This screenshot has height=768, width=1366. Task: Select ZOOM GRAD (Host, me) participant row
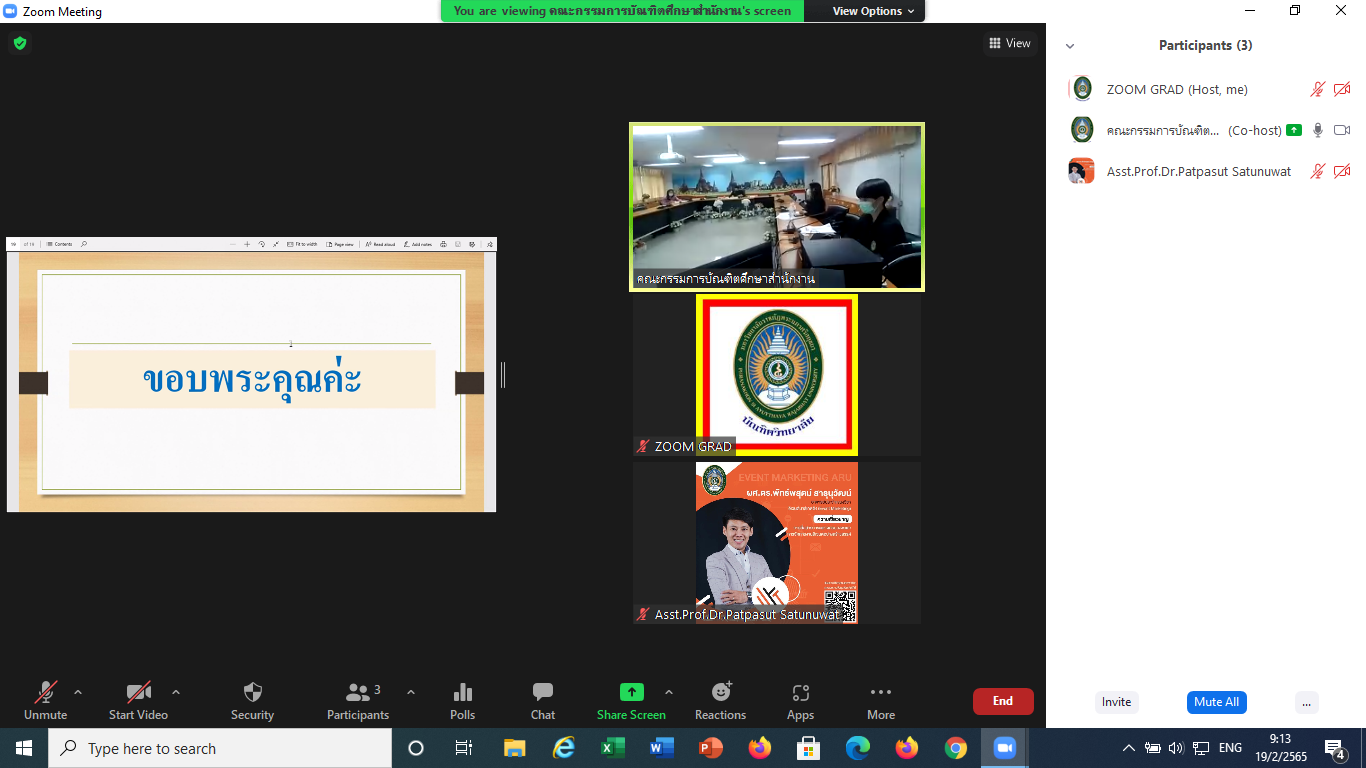coord(1206,89)
